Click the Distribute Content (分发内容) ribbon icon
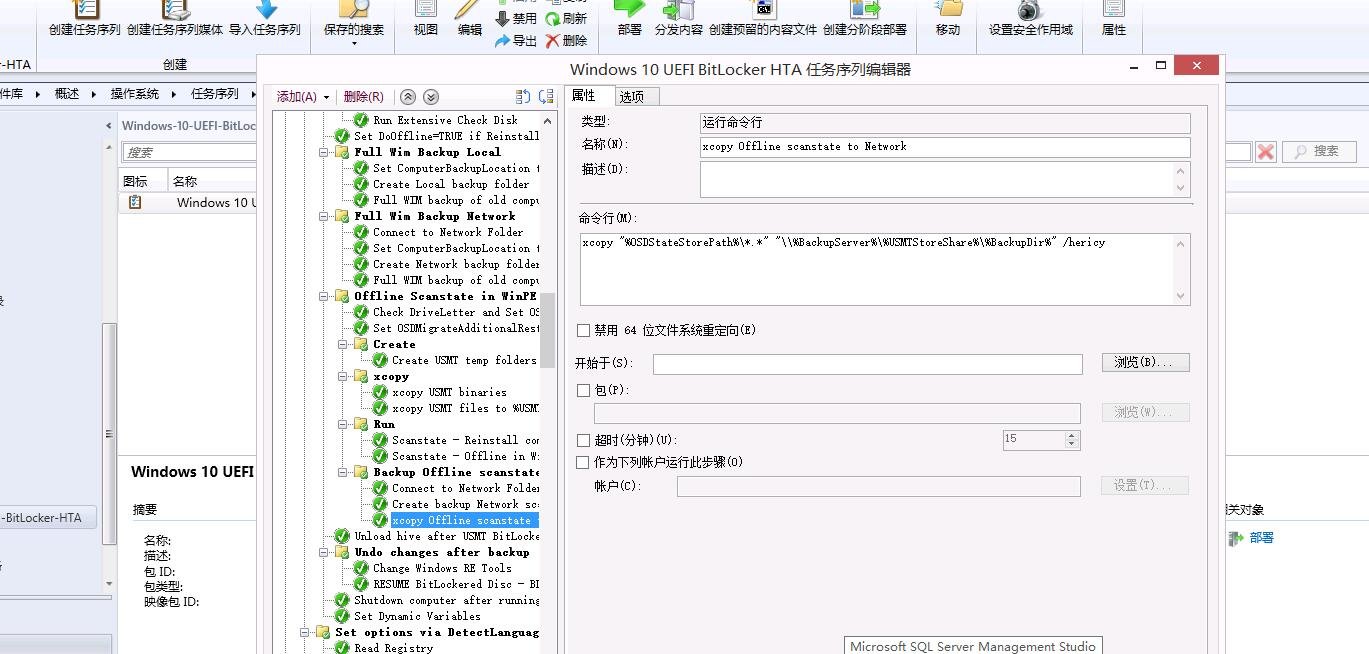Screen dimensions: 1369x654 [679, 19]
